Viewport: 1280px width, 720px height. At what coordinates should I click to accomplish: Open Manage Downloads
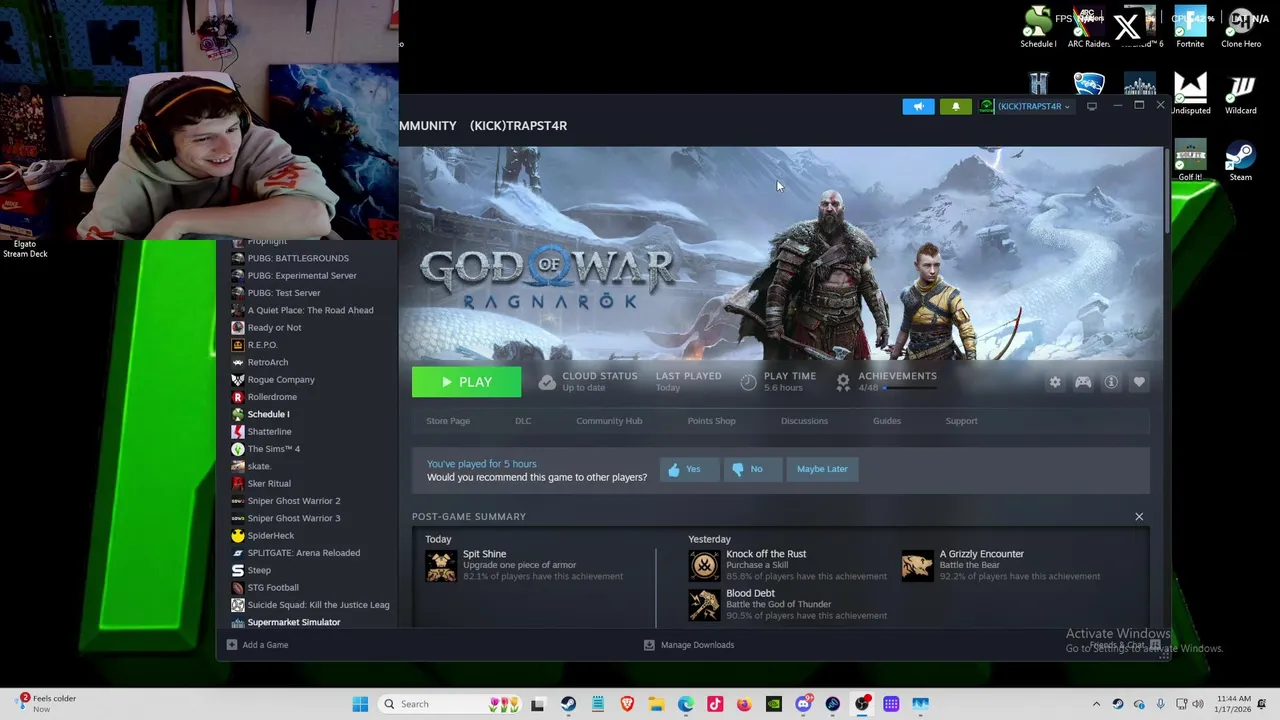[x=689, y=645]
